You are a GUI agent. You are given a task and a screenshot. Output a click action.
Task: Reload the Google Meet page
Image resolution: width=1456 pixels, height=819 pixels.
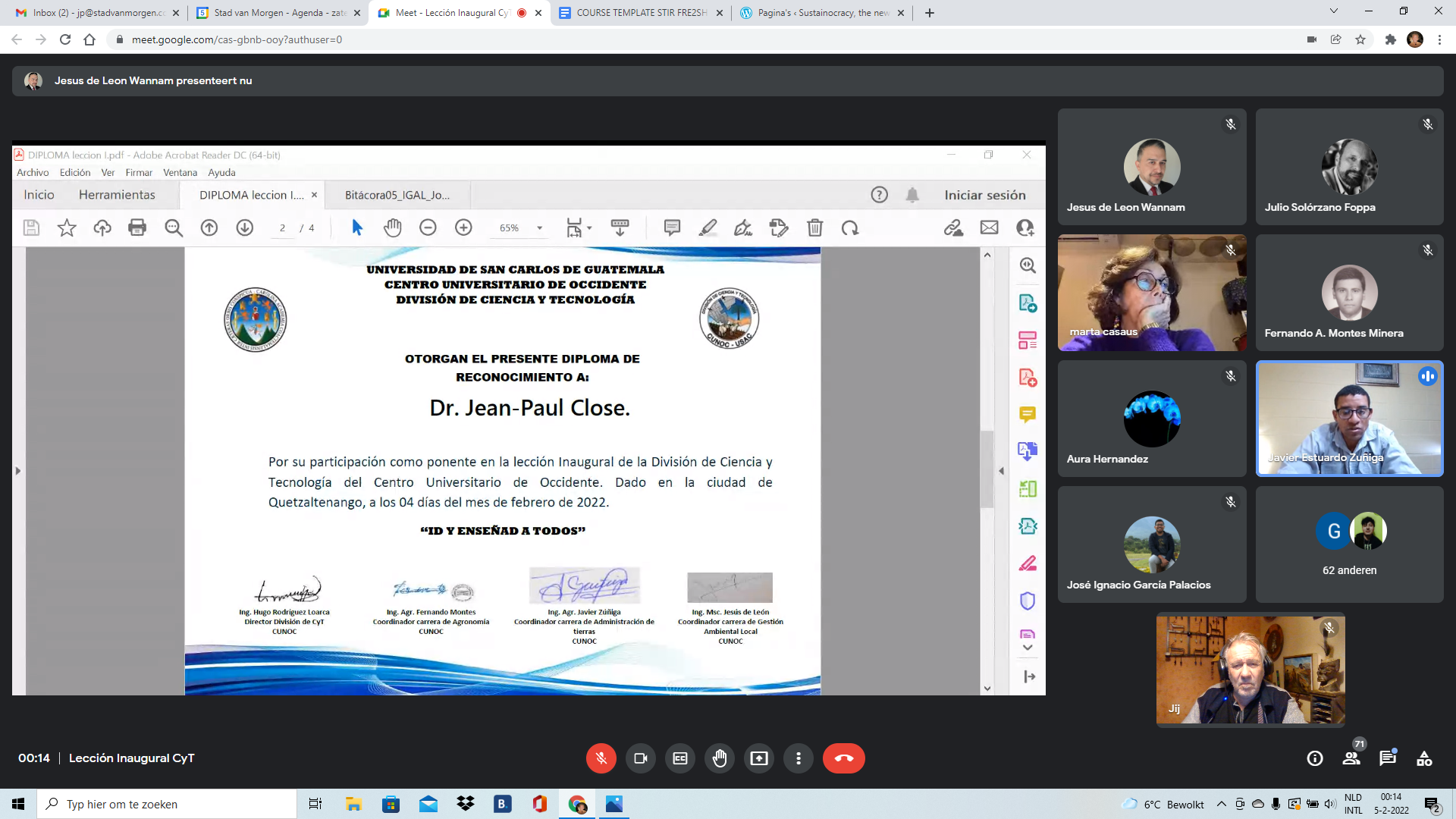point(65,39)
